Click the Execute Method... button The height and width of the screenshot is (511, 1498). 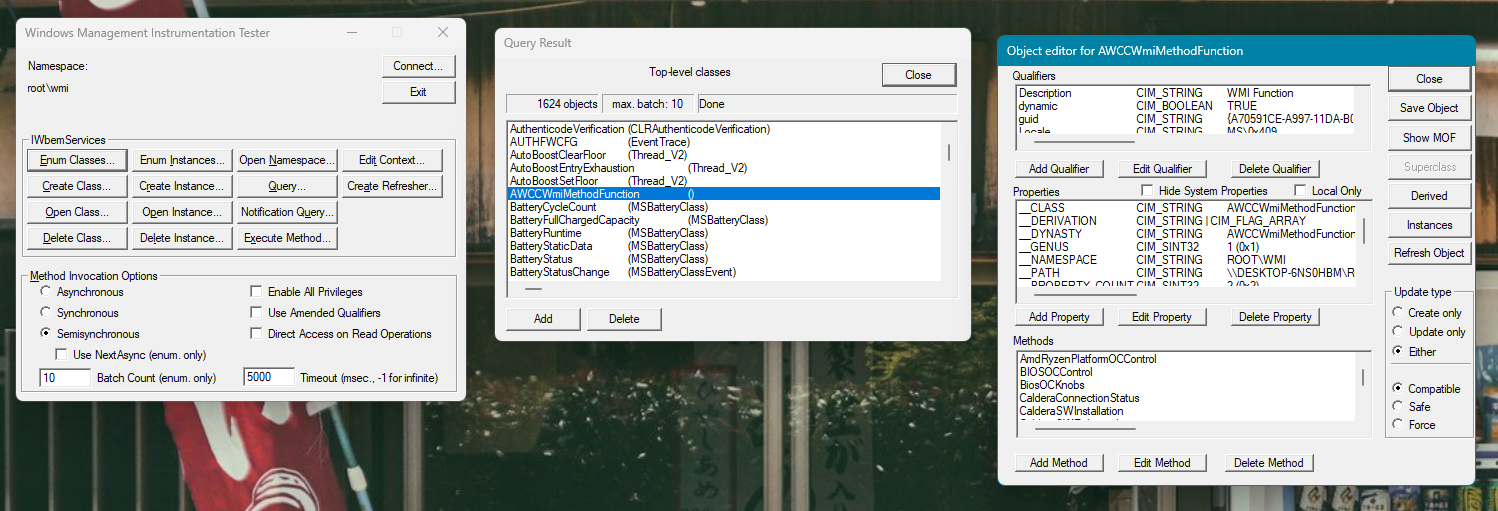pos(288,238)
